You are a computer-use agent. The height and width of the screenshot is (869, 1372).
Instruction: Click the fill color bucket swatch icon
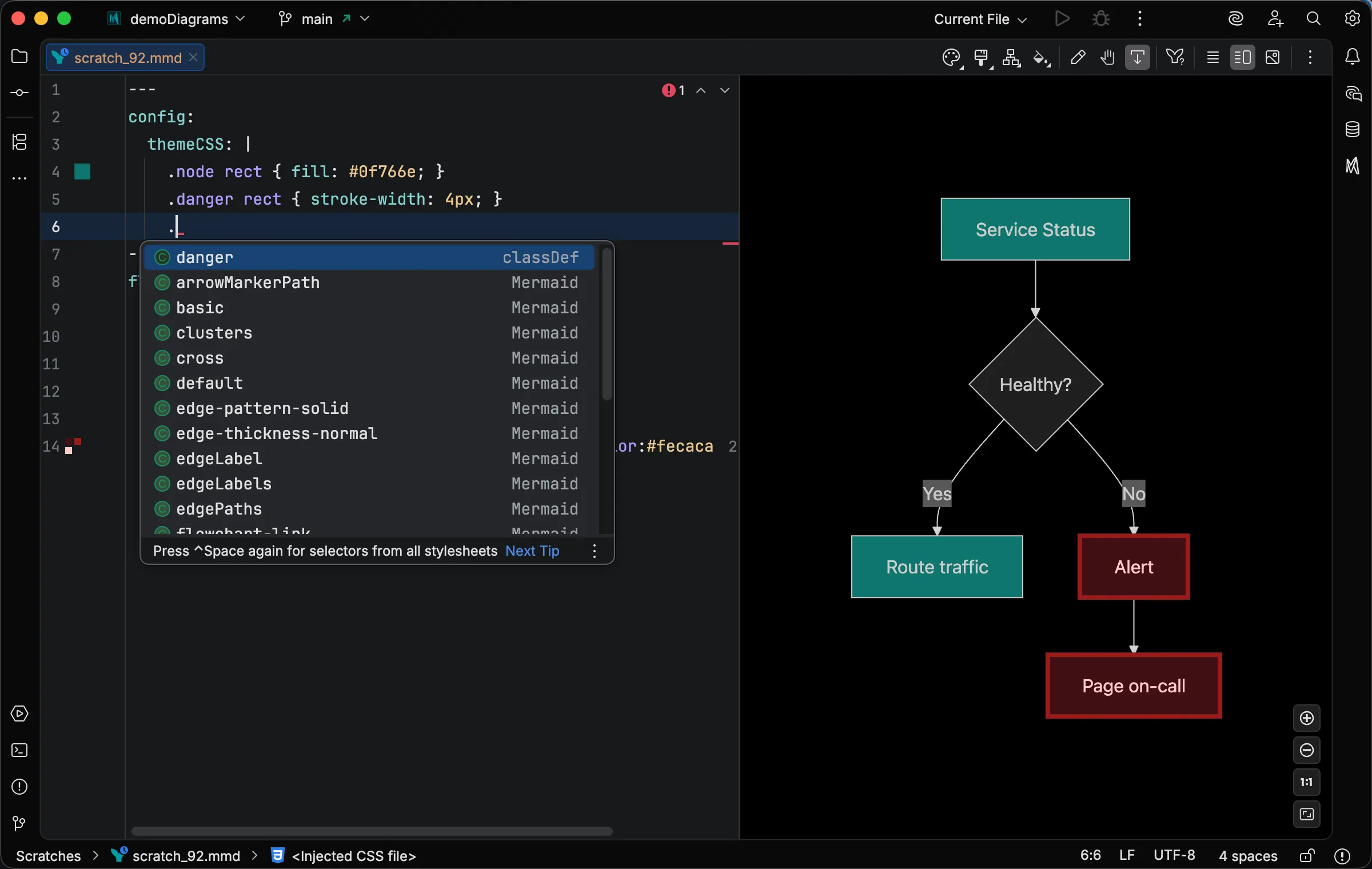(1042, 57)
